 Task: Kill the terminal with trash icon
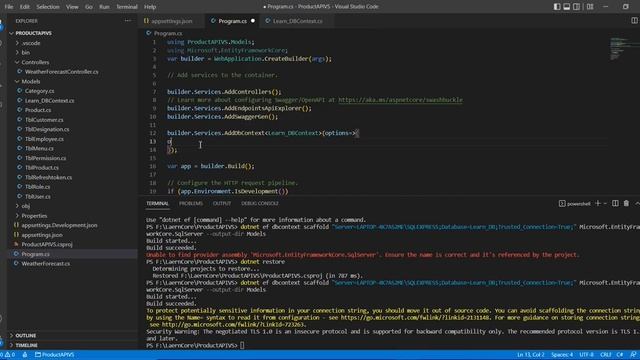point(626,203)
